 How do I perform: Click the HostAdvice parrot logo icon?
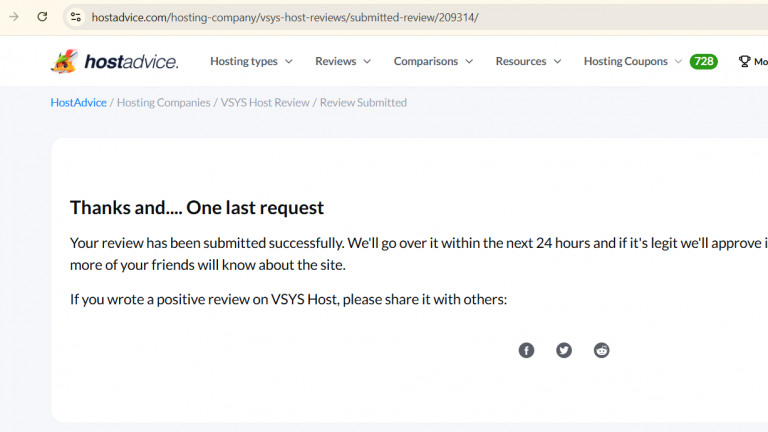pyautogui.click(x=64, y=61)
